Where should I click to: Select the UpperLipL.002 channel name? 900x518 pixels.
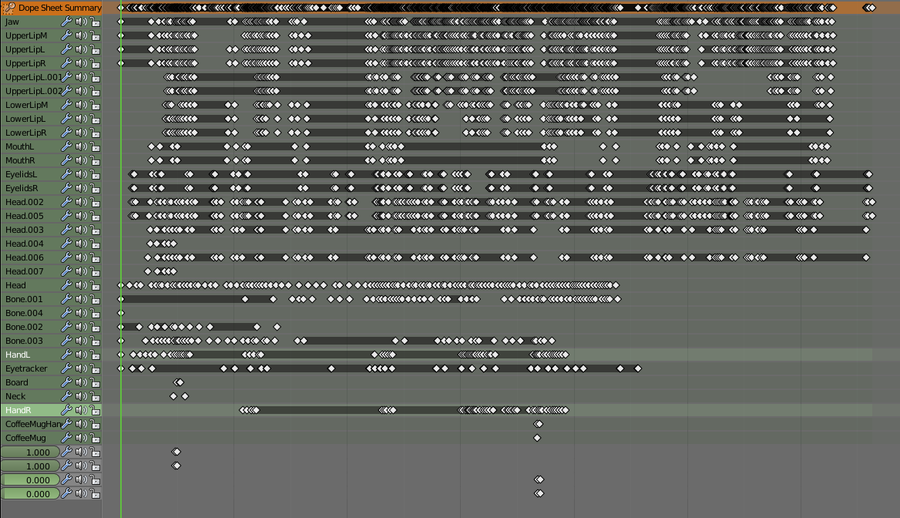[33, 91]
